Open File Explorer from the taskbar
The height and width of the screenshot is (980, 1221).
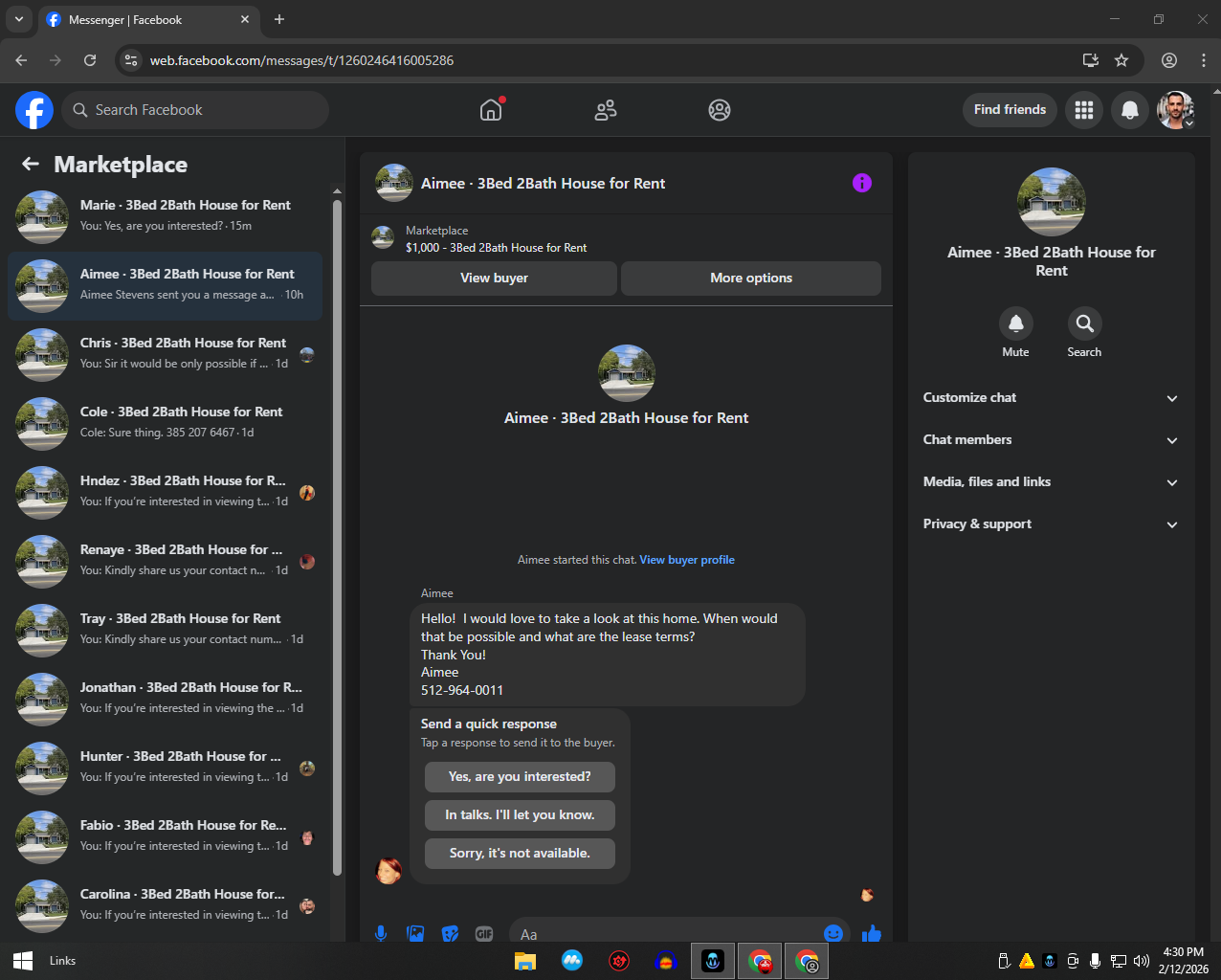coord(525,961)
